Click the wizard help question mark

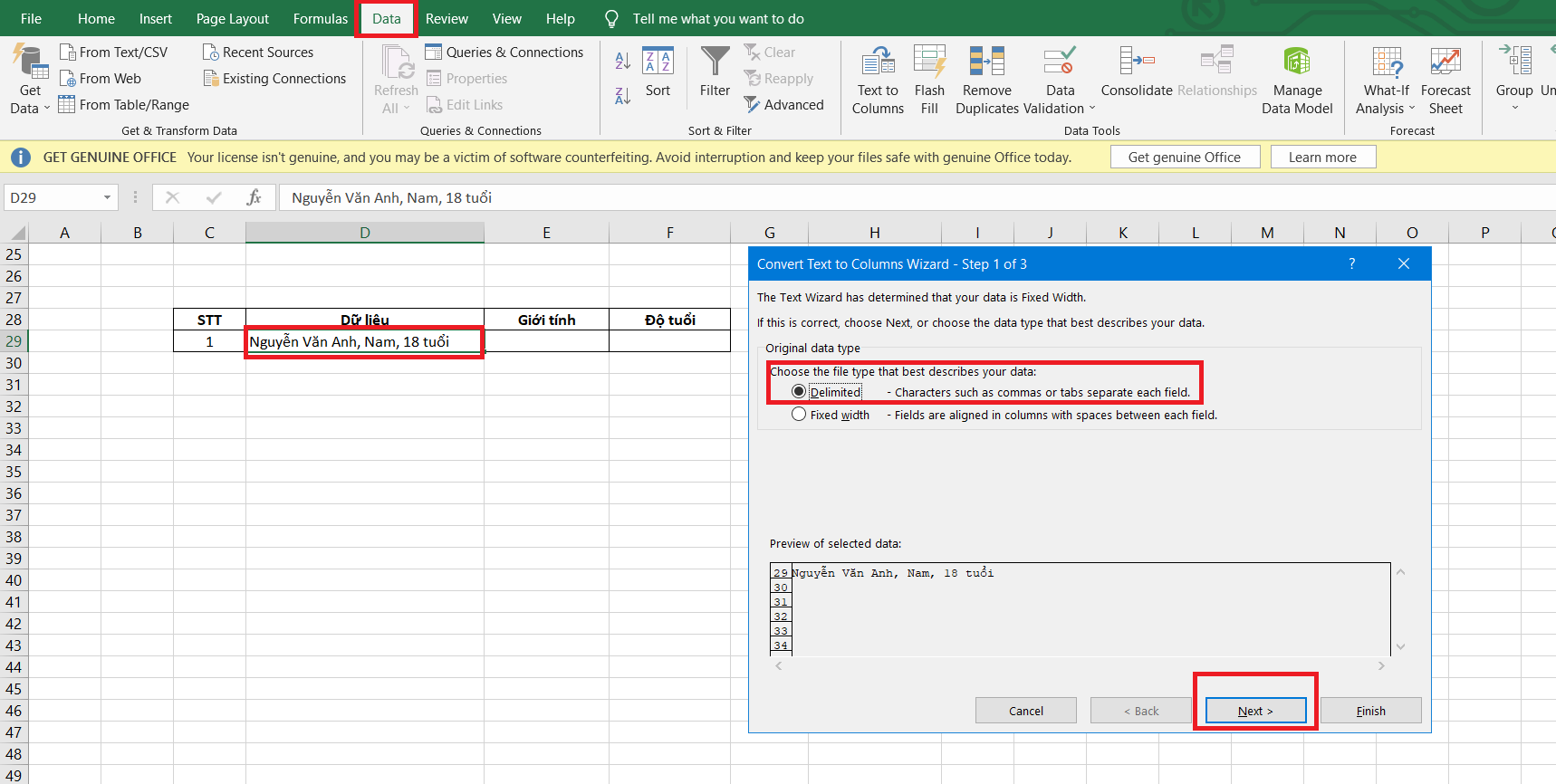1352,263
